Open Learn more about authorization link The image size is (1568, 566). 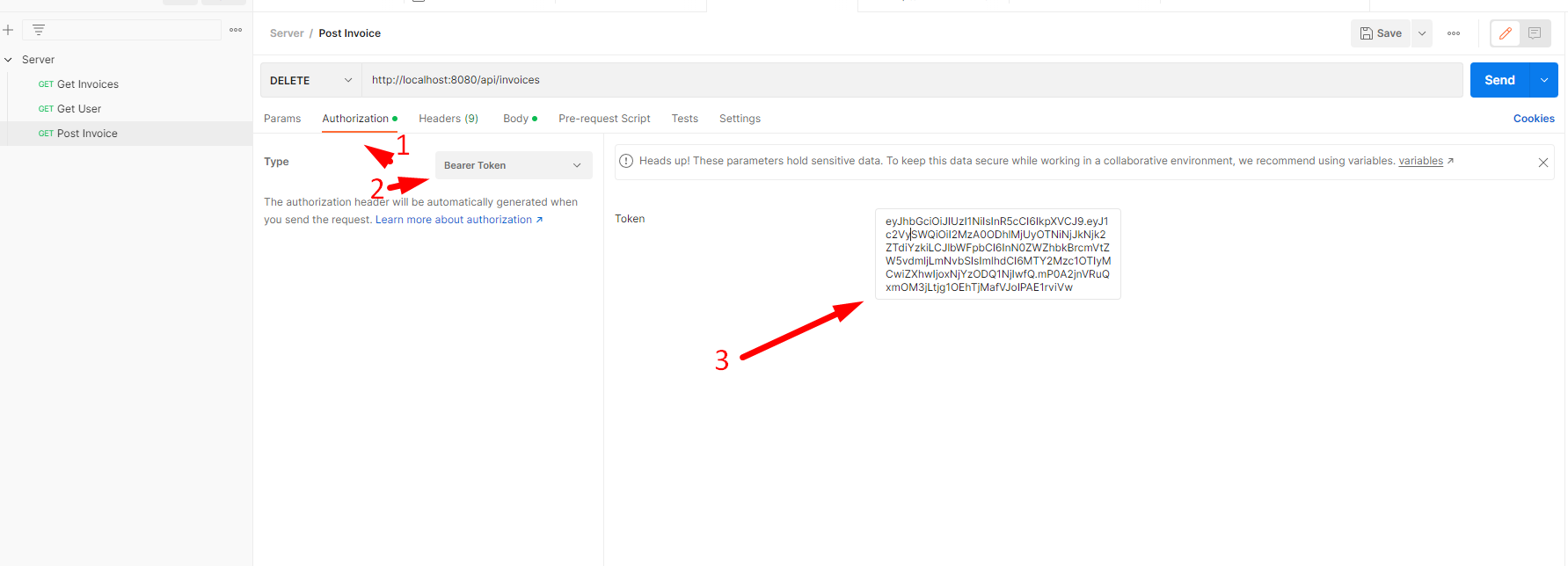(x=459, y=220)
